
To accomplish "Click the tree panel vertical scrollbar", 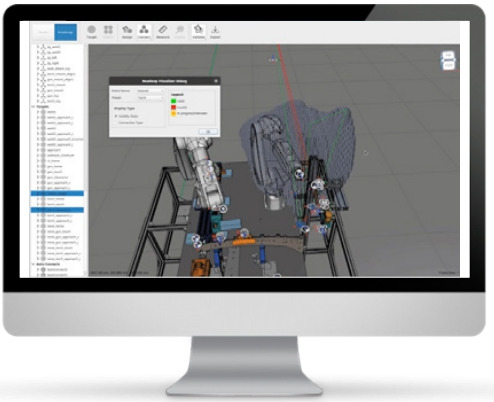I will pos(85,160).
